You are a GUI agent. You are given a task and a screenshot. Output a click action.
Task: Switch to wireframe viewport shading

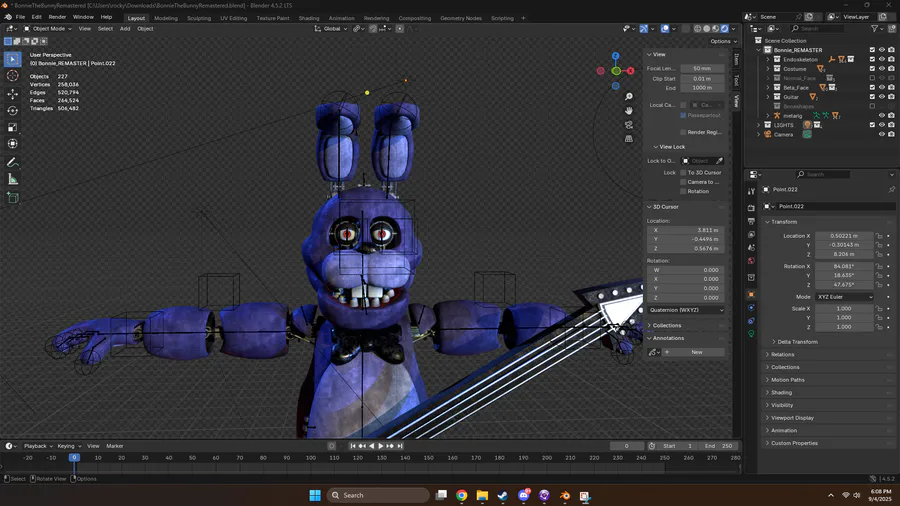point(697,29)
